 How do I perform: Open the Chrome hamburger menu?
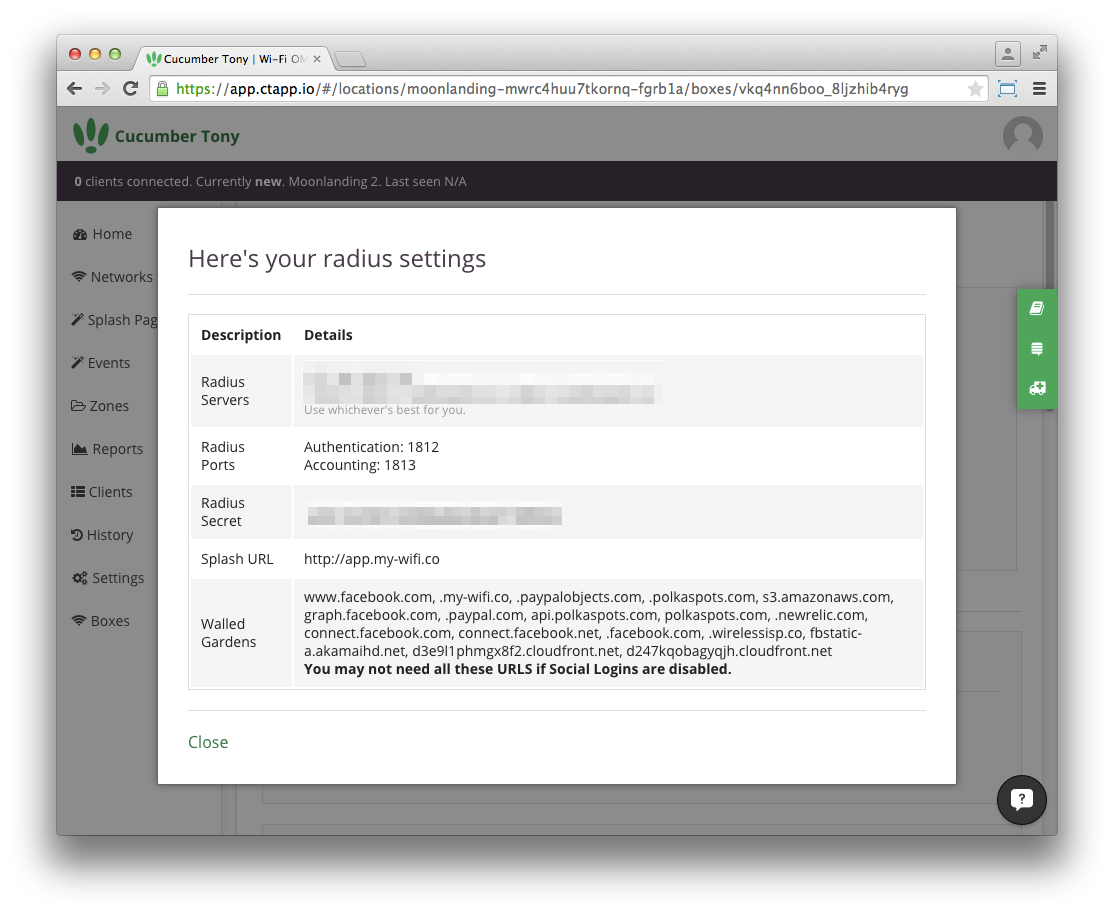coord(1039,89)
